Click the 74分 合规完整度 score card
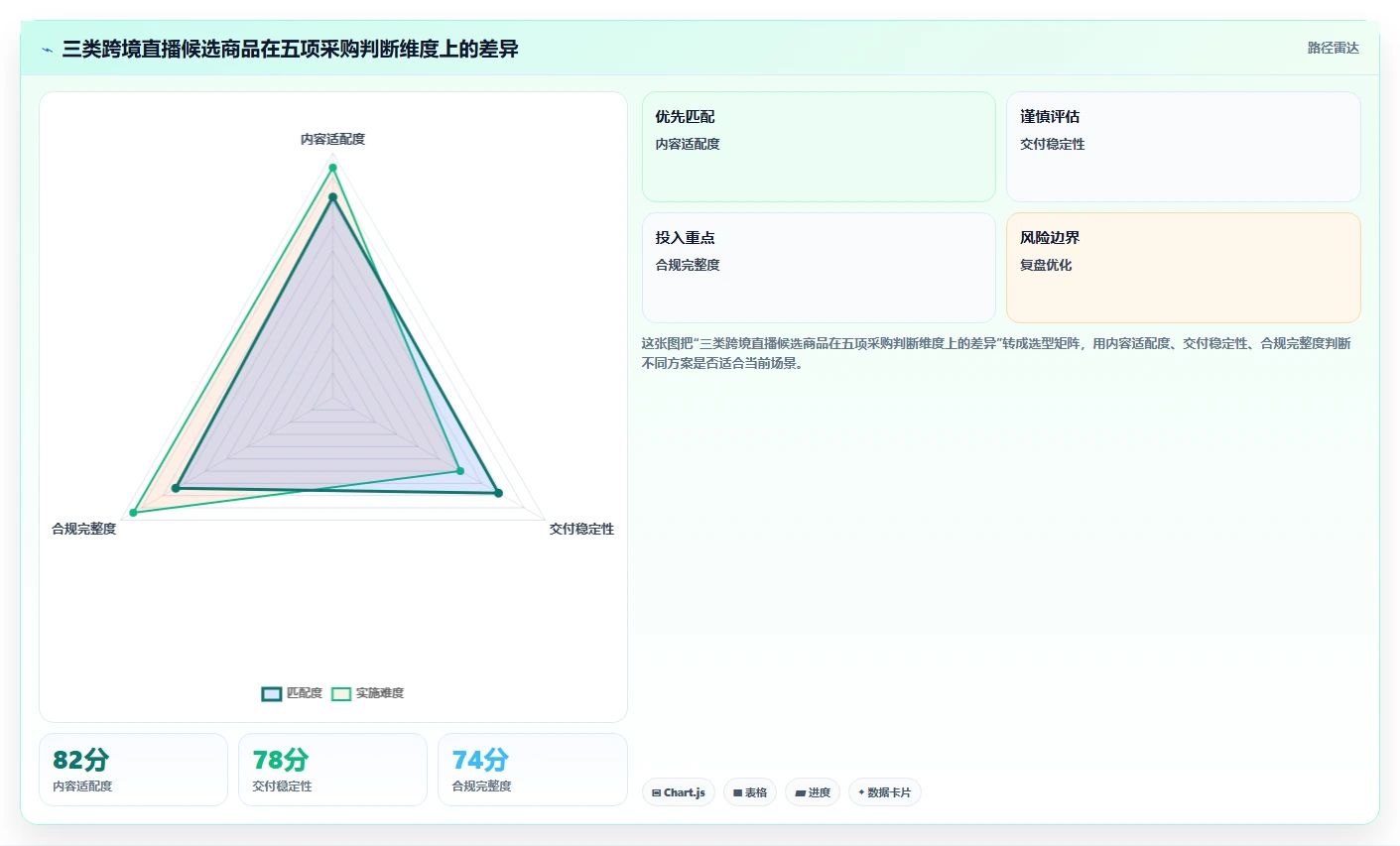1400x846 pixels. point(533,770)
